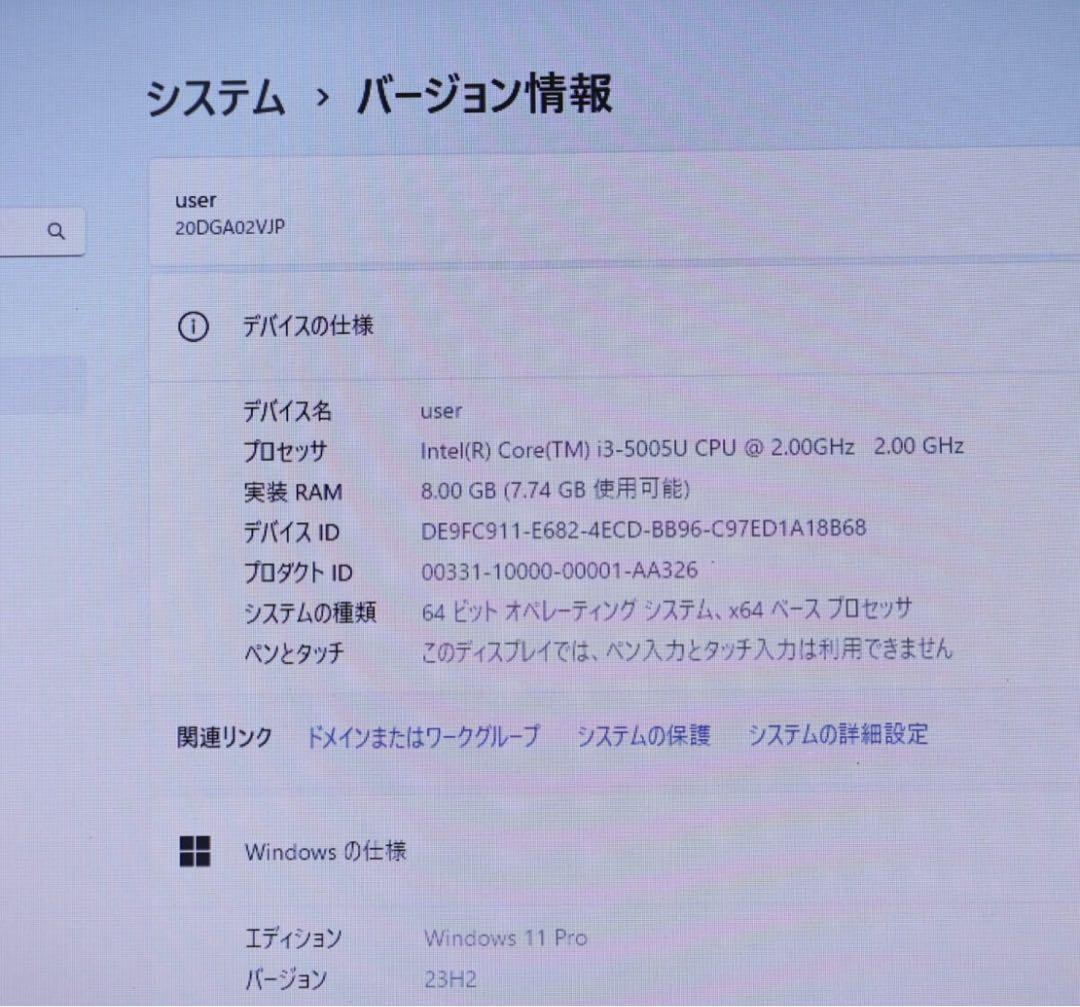
Task: Click the ペンとタッチ label
Action: 294,652
